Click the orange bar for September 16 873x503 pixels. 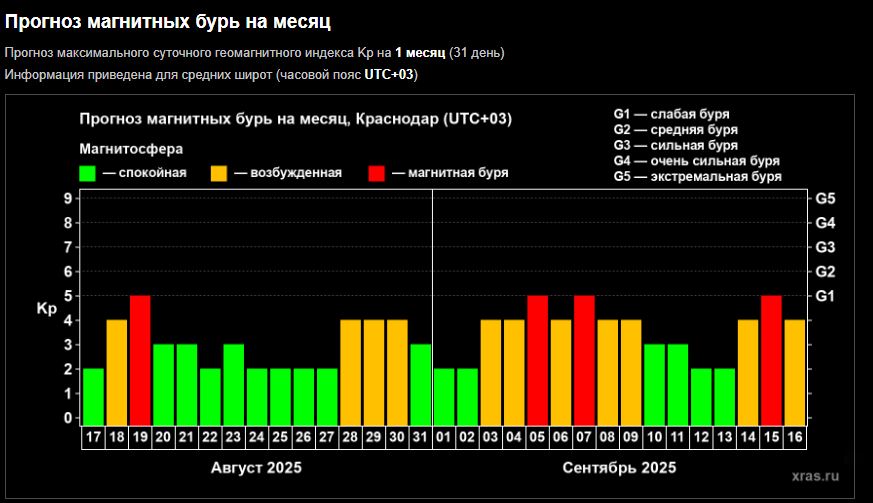tap(795, 373)
